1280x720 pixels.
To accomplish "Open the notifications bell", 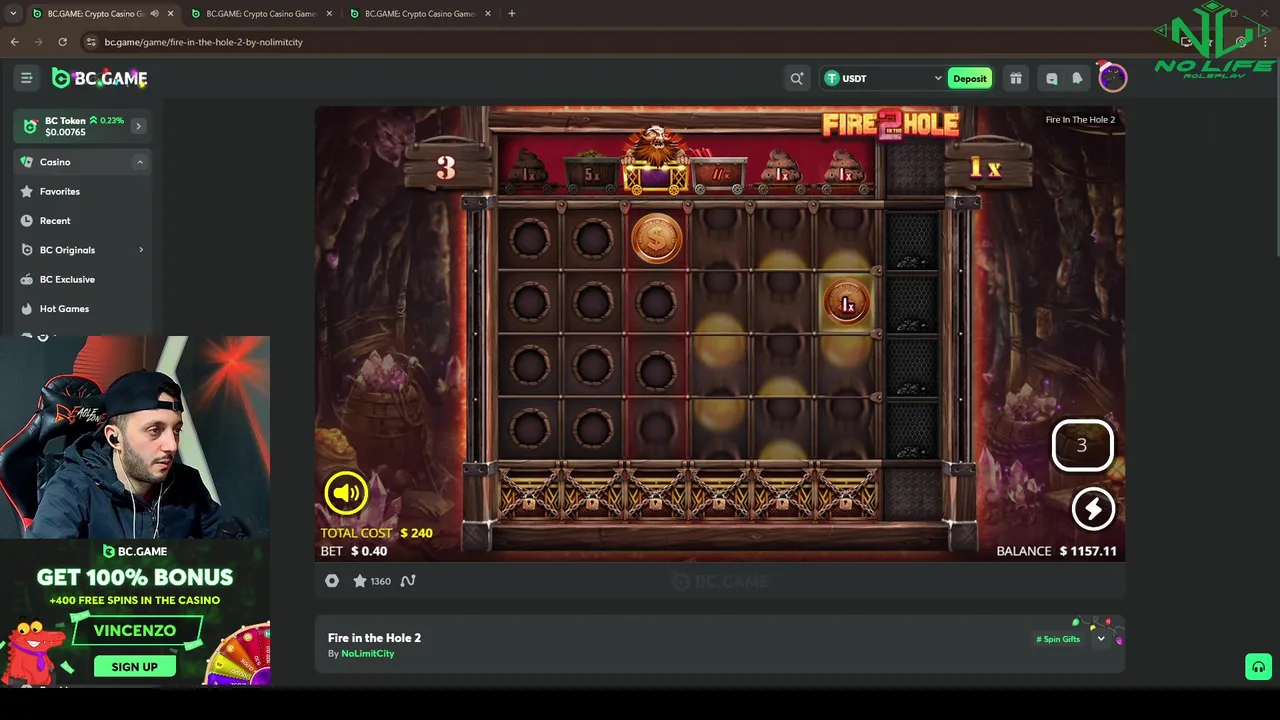I will (1077, 78).
